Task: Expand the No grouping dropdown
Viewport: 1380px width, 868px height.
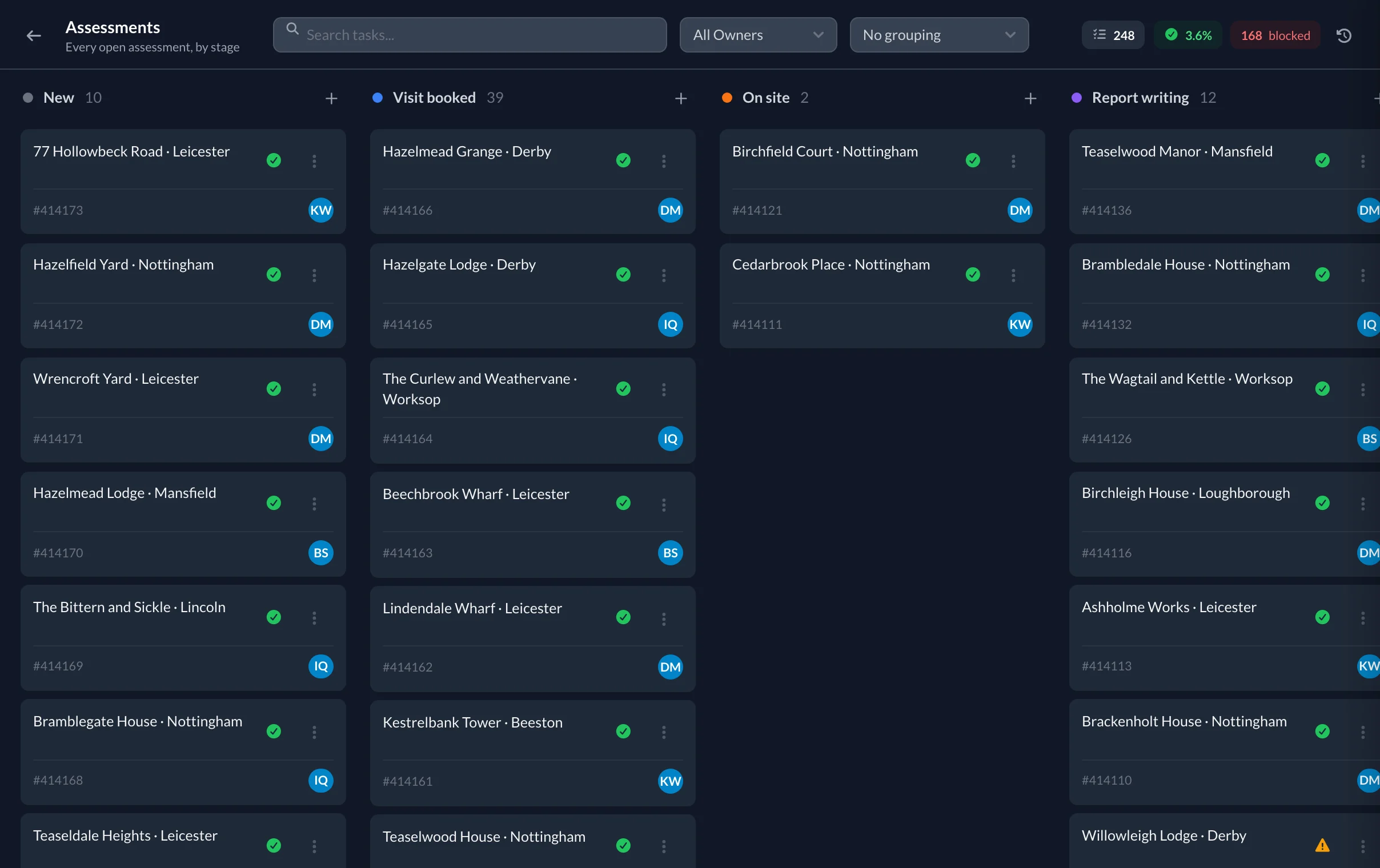Action: point(939,35)
